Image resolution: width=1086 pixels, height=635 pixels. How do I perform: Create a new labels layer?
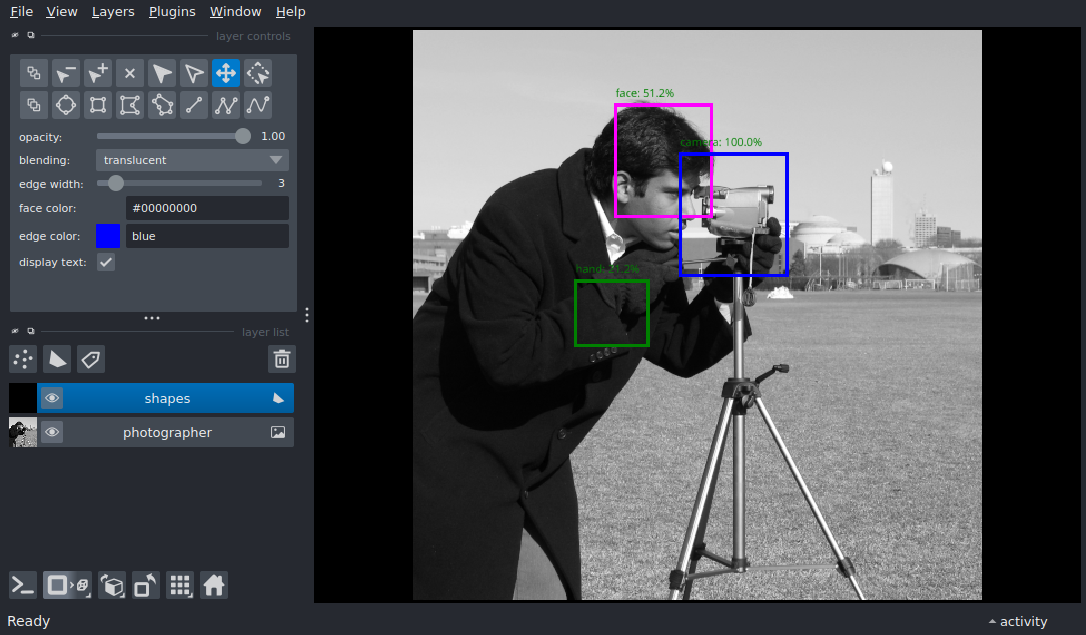pos(91,359)
